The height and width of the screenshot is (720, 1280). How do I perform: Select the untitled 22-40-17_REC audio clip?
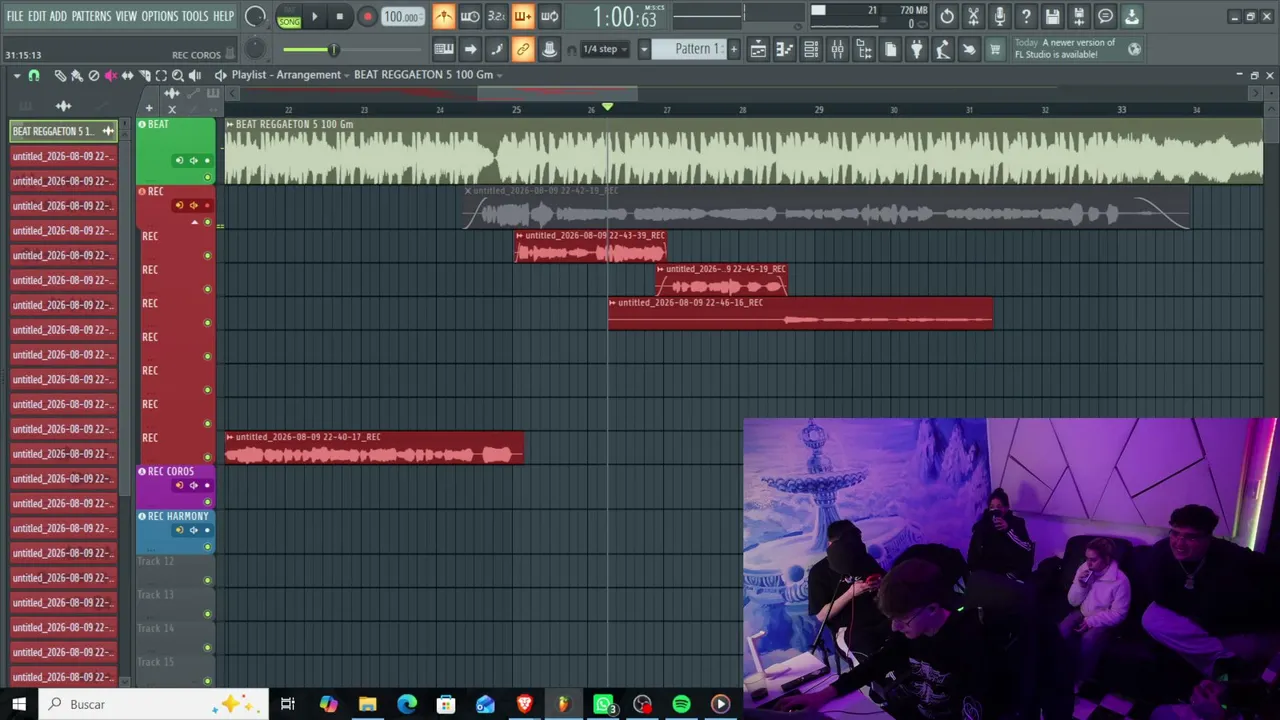pyautogui.click(x=373, y=448)
